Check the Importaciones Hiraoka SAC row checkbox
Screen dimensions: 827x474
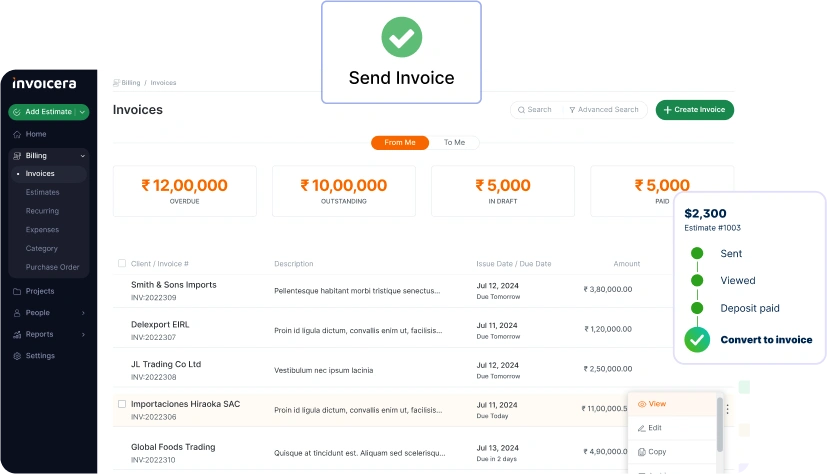pos(122,404)
